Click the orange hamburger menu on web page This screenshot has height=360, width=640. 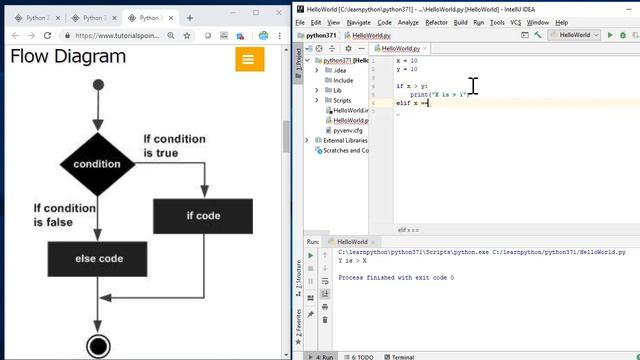[250, 60]
